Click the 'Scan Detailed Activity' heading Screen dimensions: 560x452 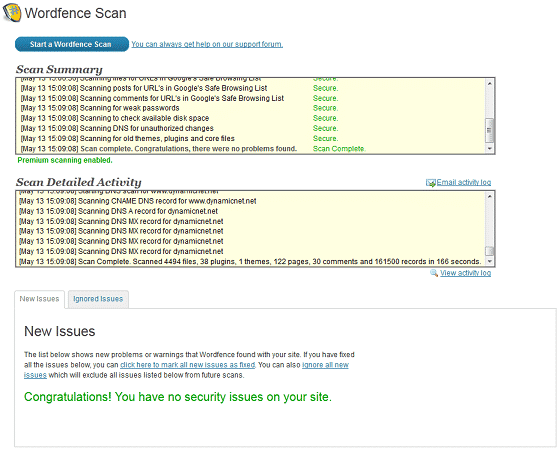pyautogui.click(x=79, y=182)
